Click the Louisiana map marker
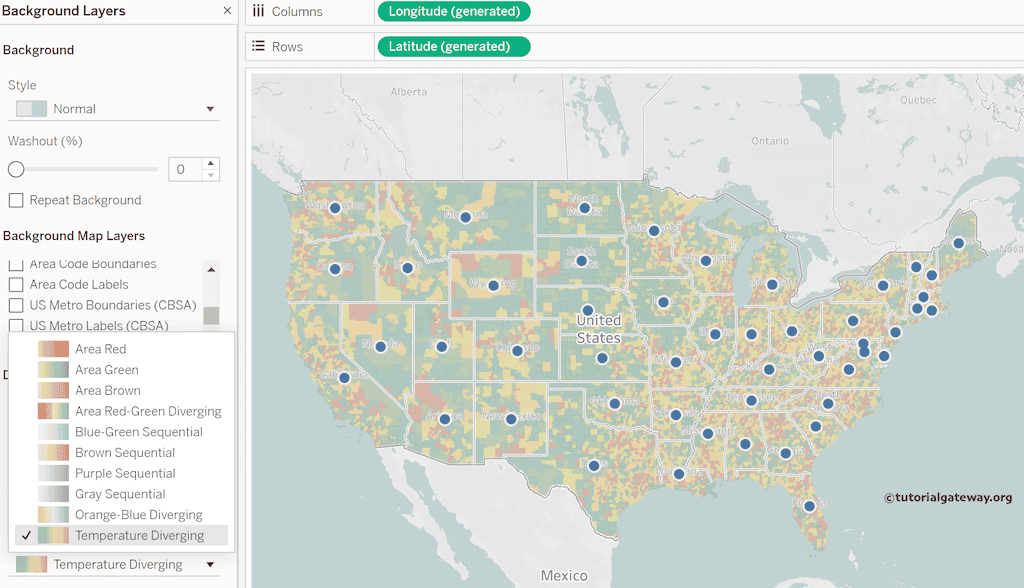The width and height of the screenshot is (1024, 588). (679, 474)
